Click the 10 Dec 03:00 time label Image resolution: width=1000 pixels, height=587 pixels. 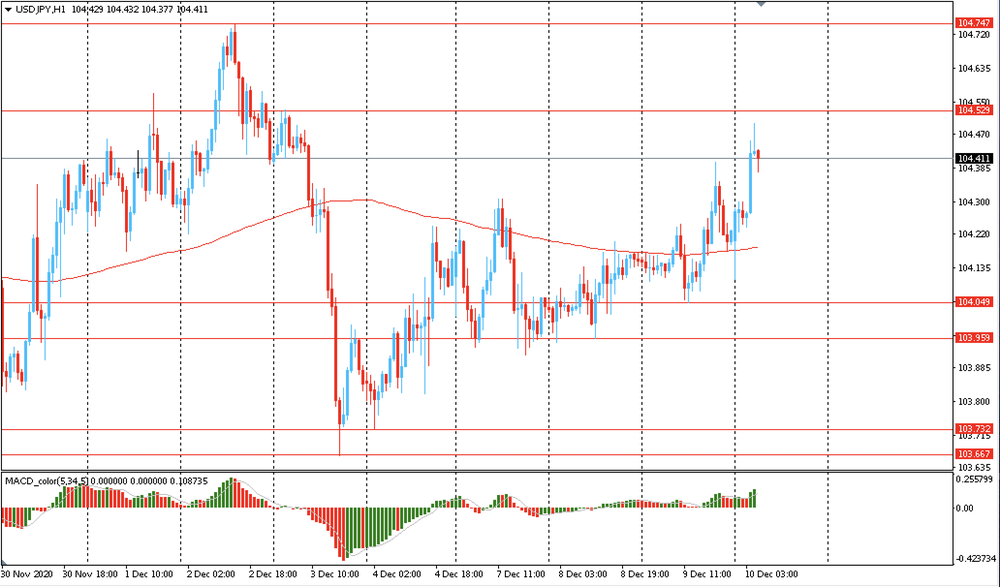[x=772, y=574]
